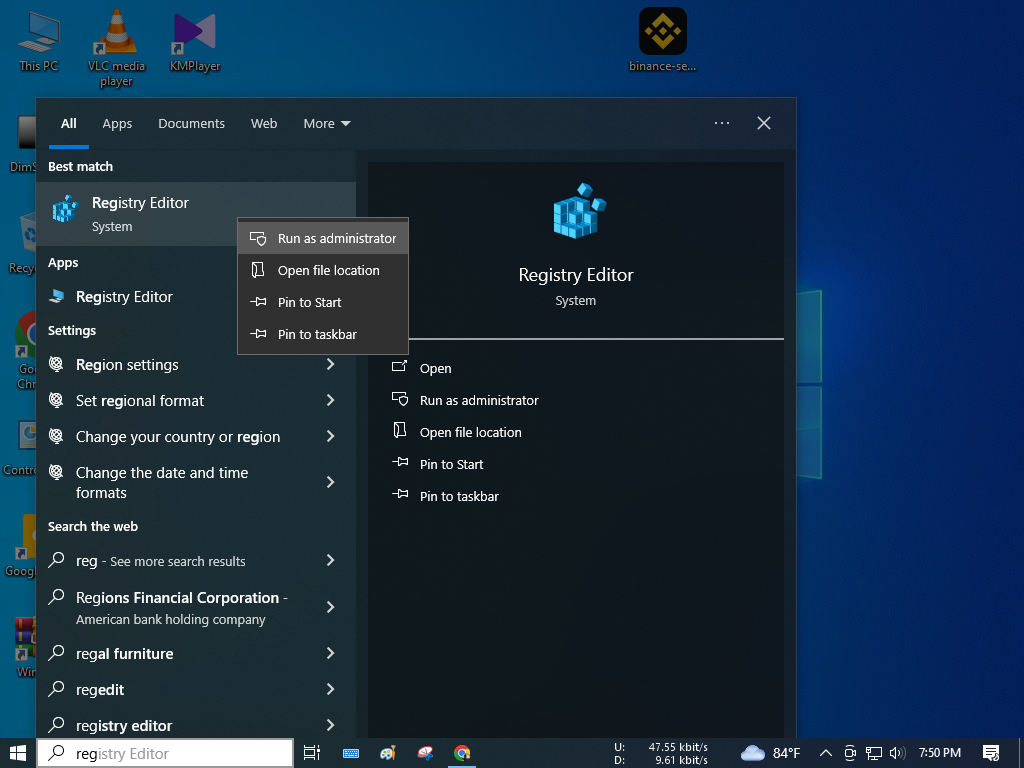The width and height of the screenshot is (1024, 768).
Task: Show hidden tray icons arrow
Action: 825,754
